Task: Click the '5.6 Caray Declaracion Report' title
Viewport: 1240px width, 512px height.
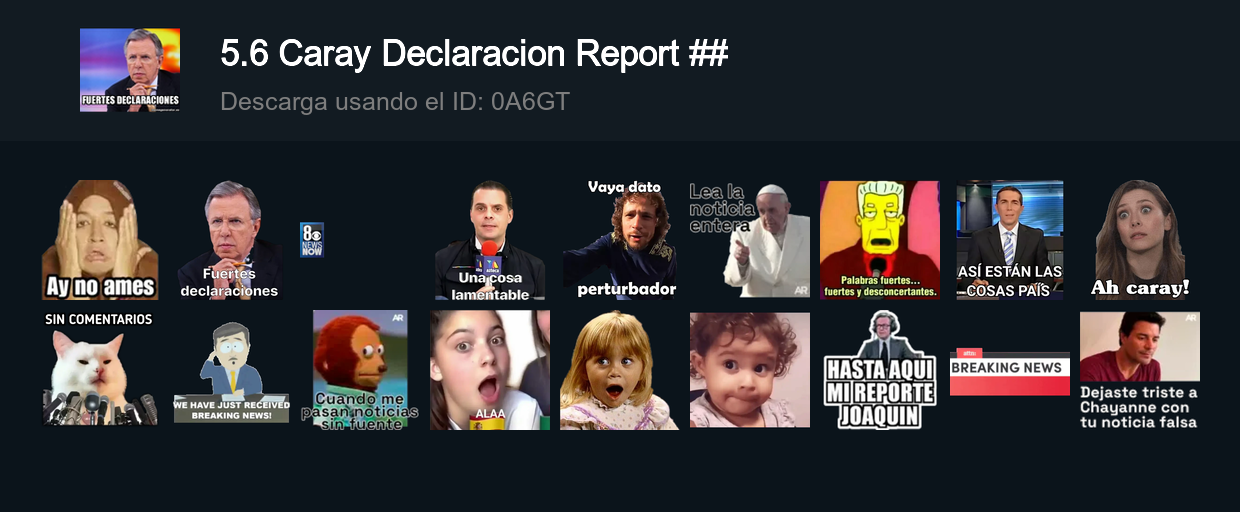Action: click(x=474, y=54)
